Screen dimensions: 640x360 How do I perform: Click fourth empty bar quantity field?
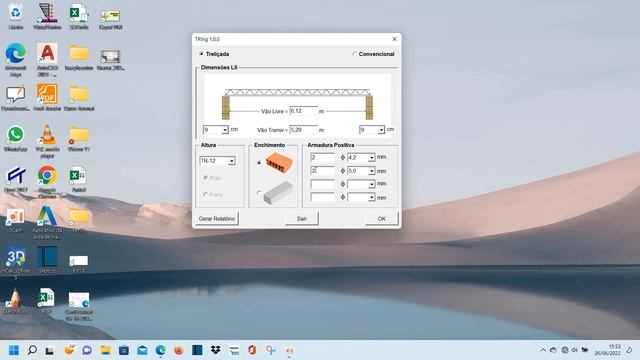[322, 198]
